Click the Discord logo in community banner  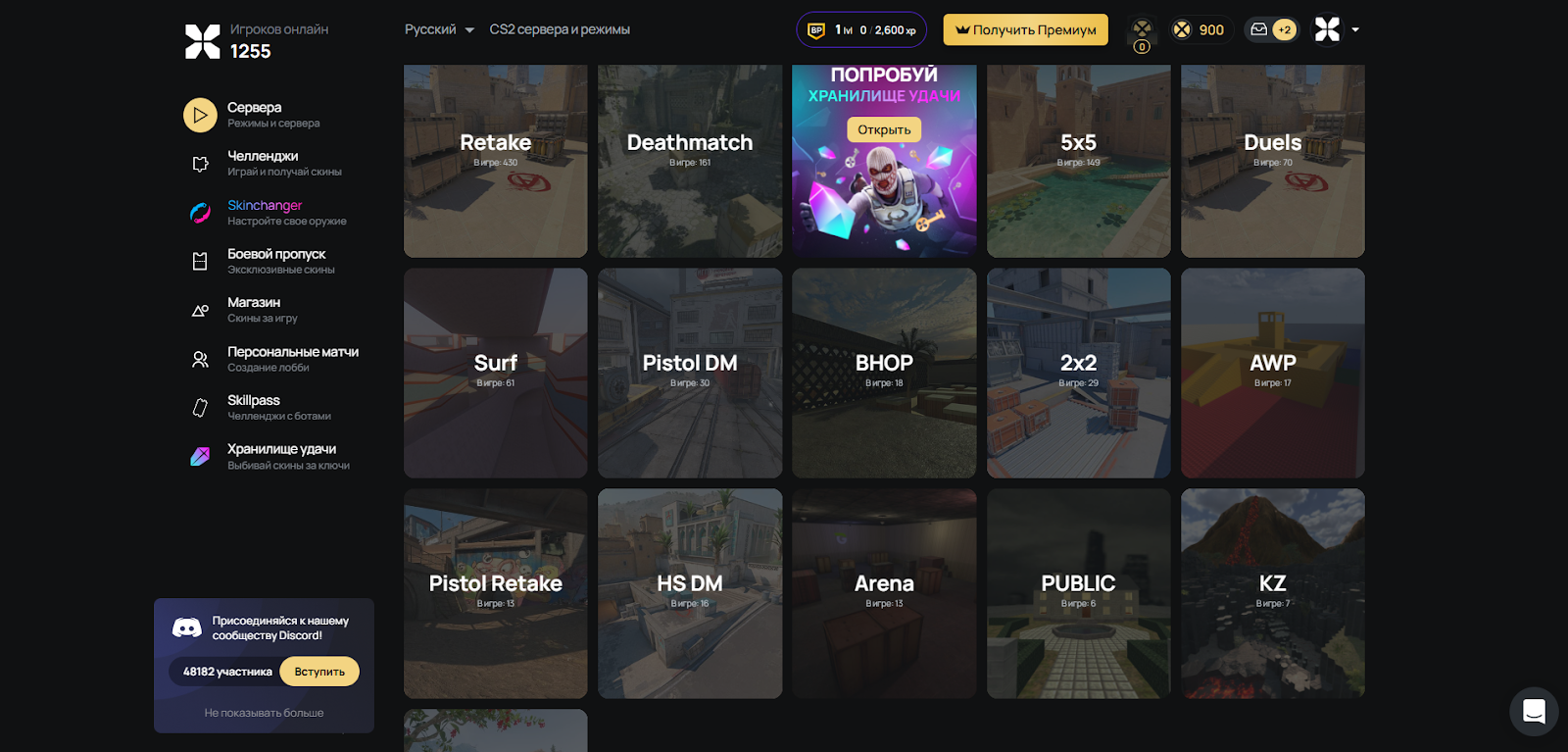pos(186,627)
